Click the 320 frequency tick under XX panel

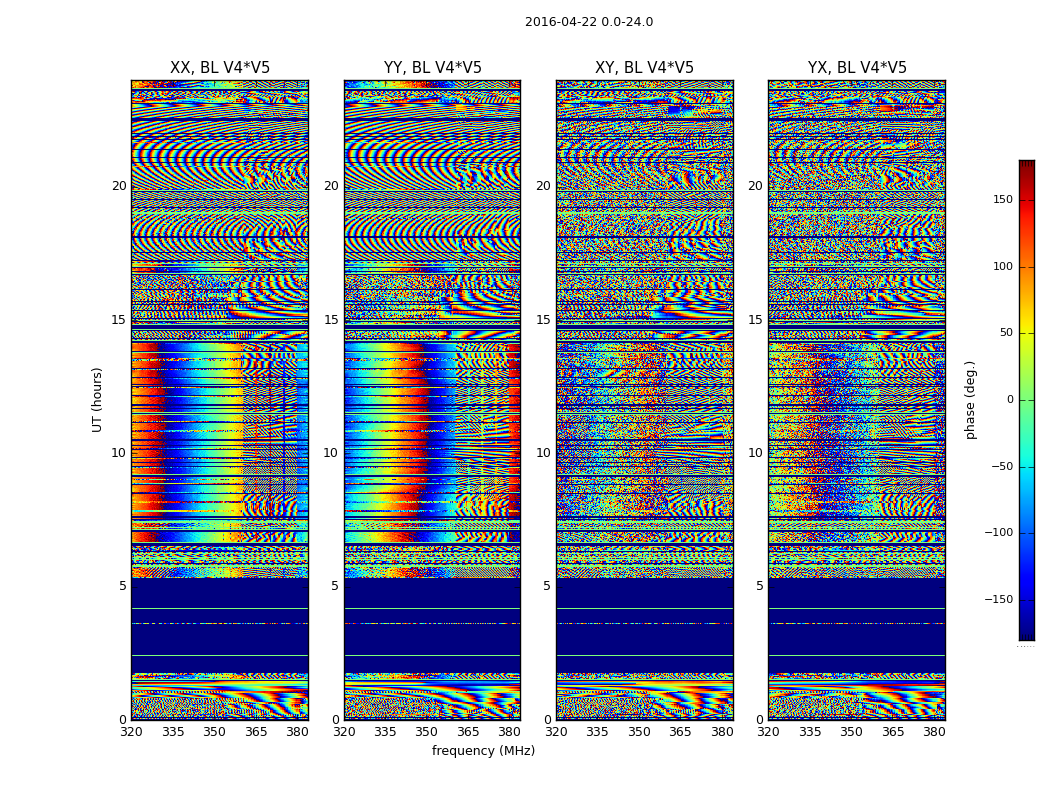(x=131, y=732)
